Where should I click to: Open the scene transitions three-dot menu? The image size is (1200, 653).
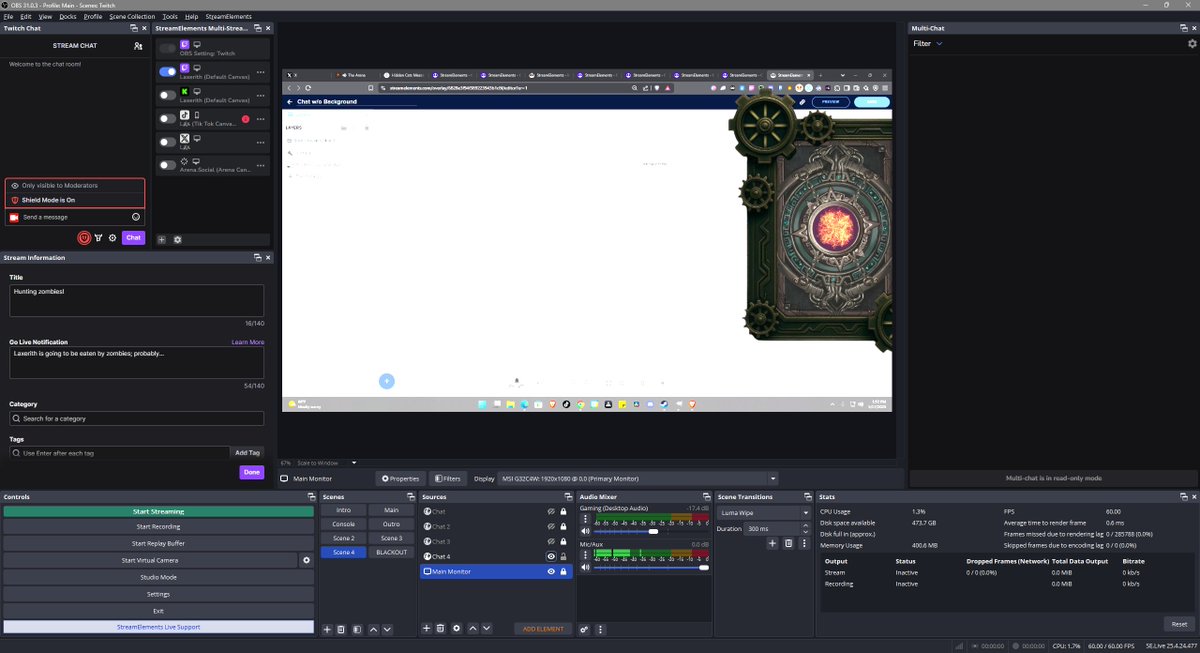[x=803, y=543]
